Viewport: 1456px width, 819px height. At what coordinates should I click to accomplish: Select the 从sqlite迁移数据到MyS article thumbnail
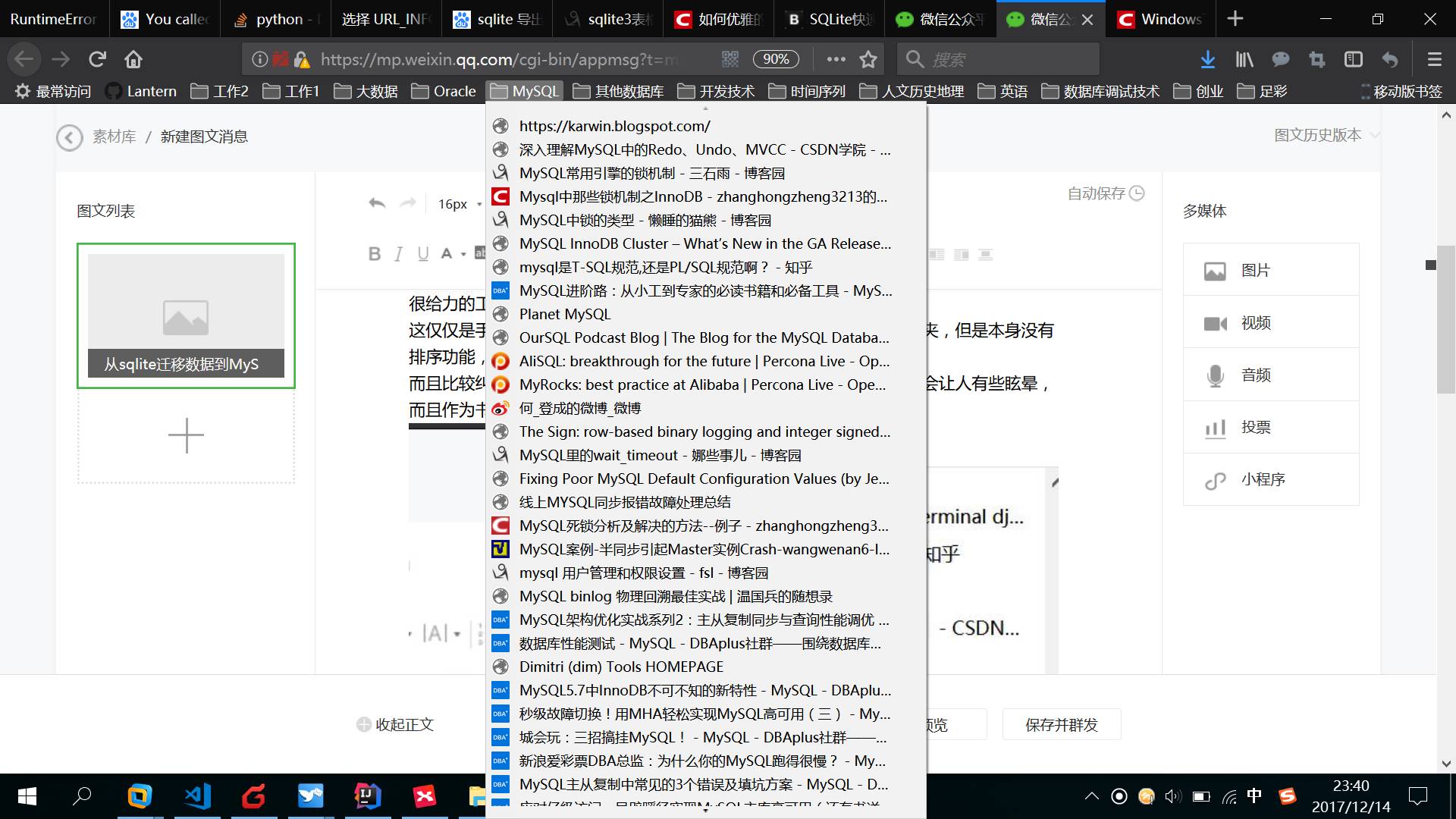pos(185,315)
